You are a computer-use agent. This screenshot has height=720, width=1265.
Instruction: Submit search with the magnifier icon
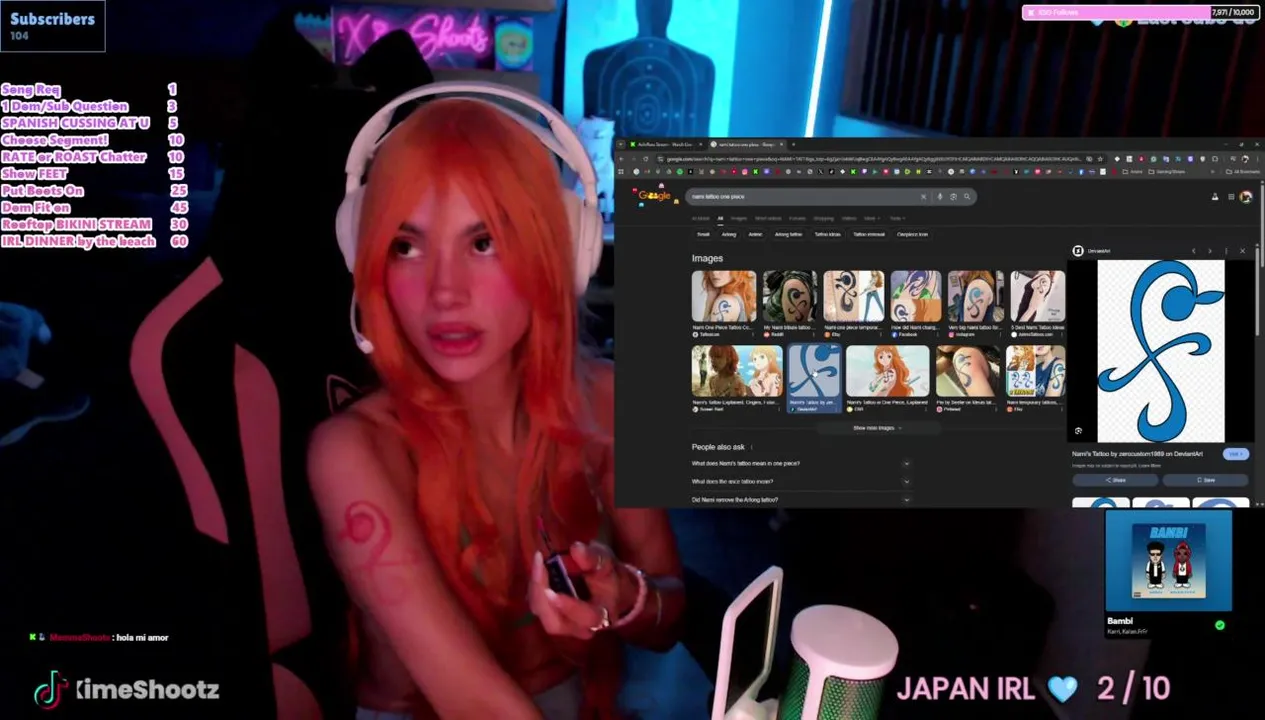click(967, 196)
